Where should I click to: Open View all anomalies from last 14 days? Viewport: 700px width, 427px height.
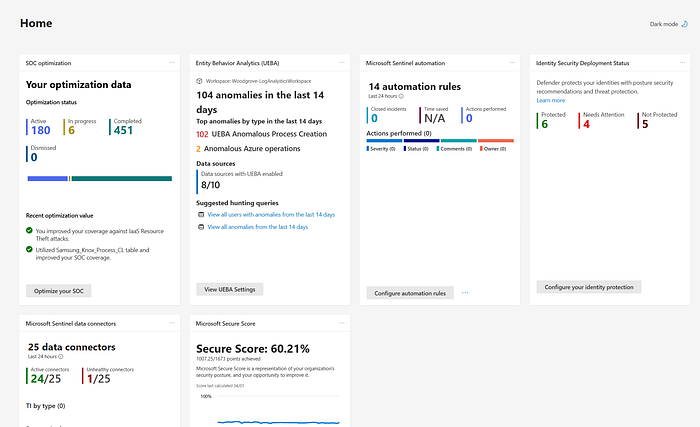[258, 227]
